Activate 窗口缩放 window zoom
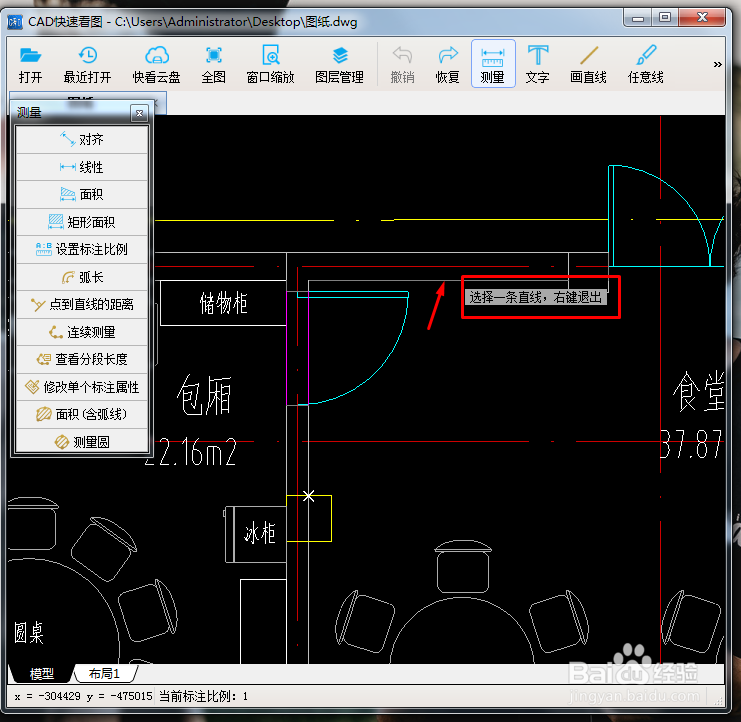The height and width of the screenshot is (722, 741). (270, 65)
